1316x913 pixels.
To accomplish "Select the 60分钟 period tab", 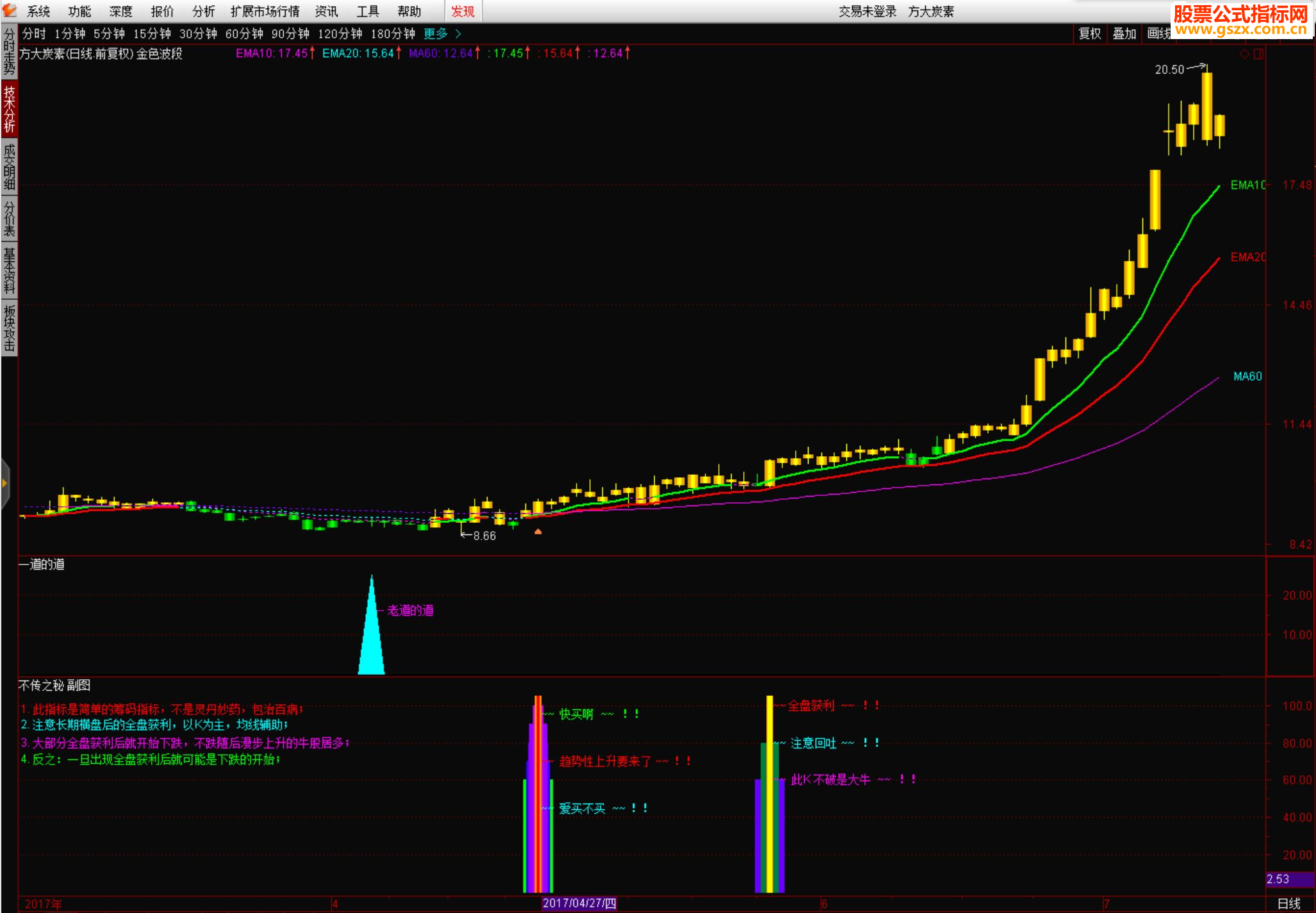I will pyautogui.click(x=244, y=33).
